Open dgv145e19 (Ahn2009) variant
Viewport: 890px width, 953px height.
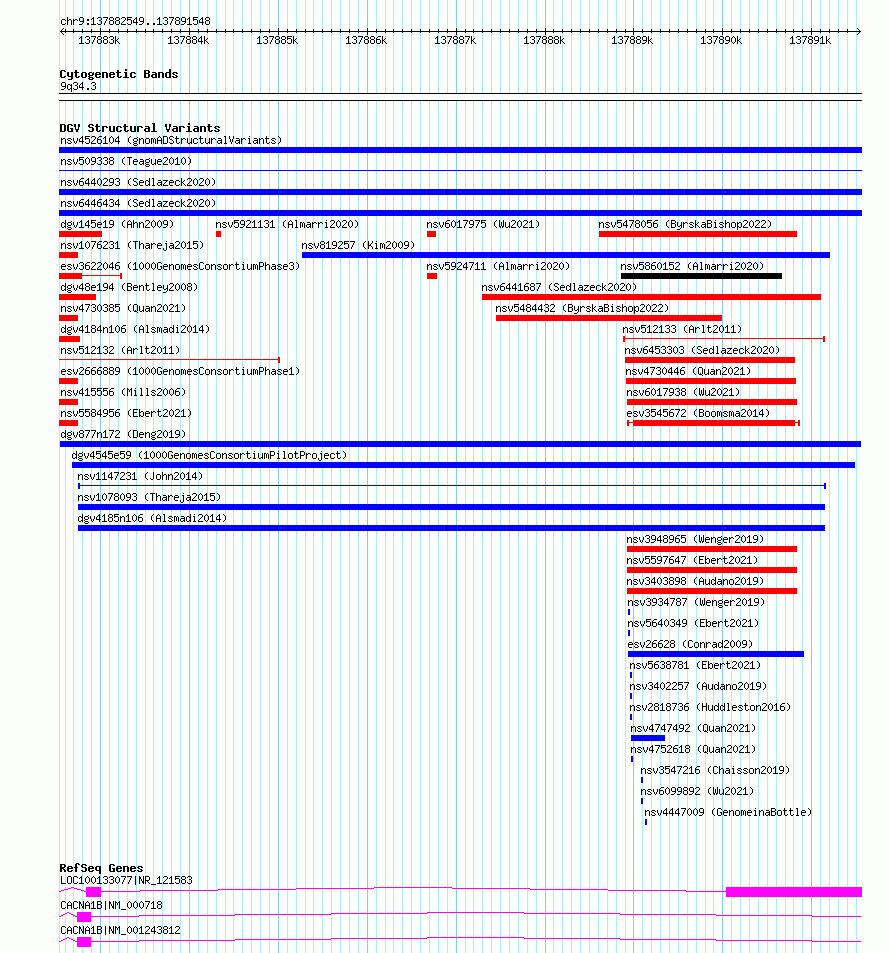click(117, 224)
